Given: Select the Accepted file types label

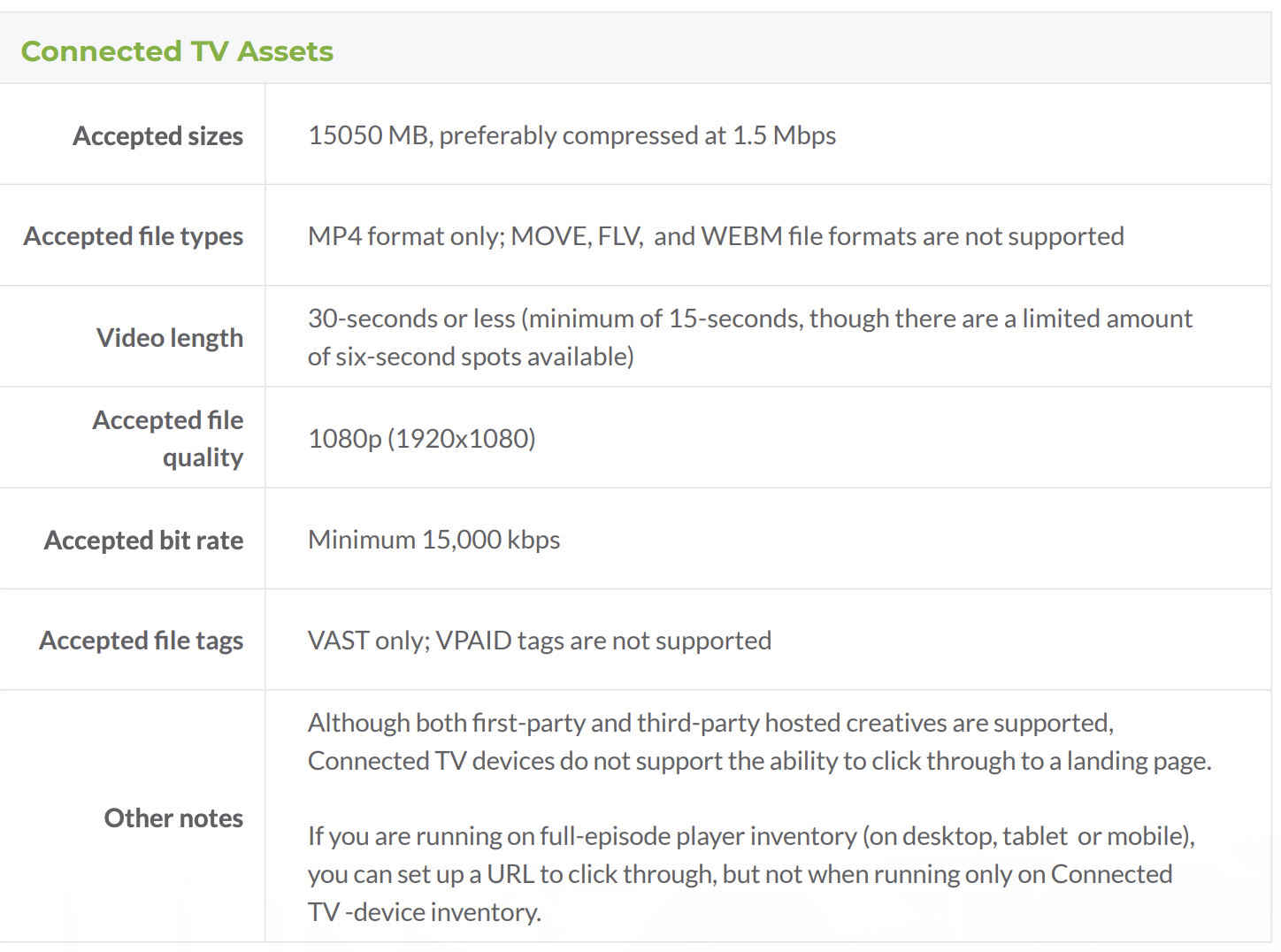Looking at the screenshot, I should tap(134, 236).
